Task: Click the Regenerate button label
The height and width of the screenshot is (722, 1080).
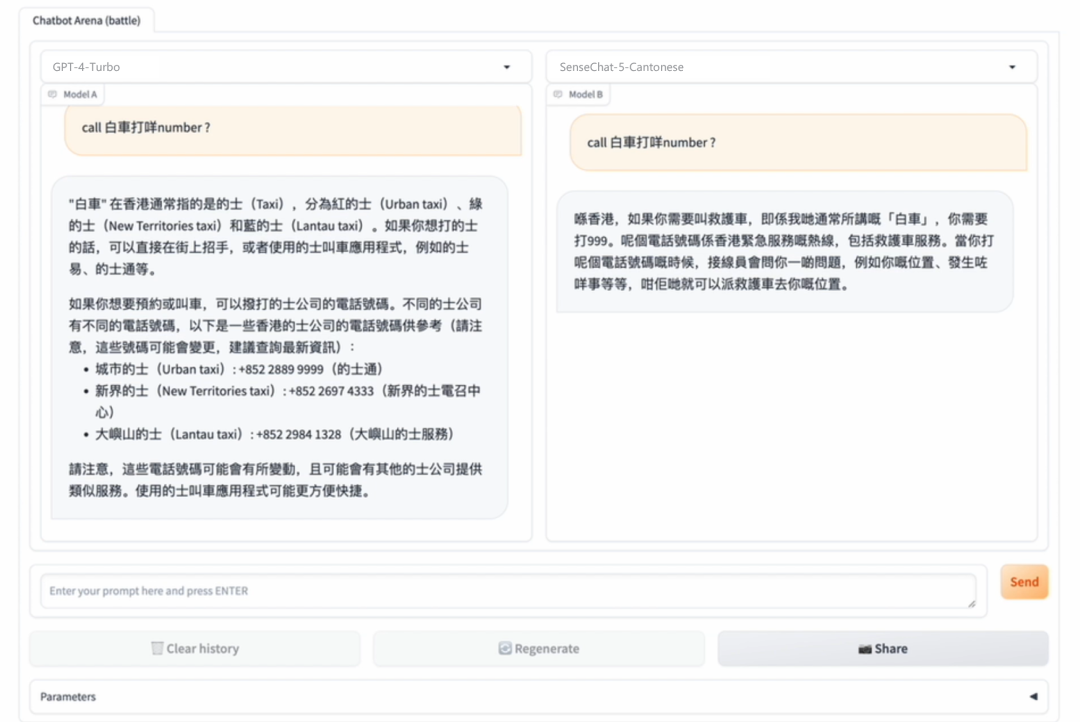Action: tap(546, 648)
